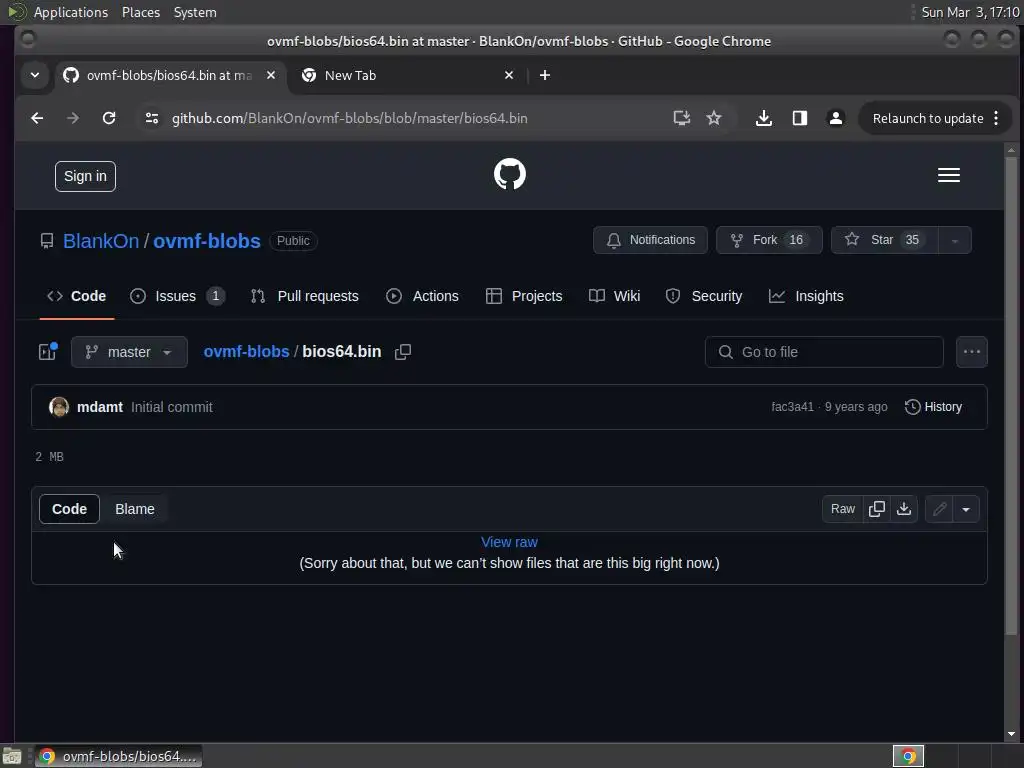Open the Code repository tab
The width and height of the screenshot is (1024, 768).
pos(76,296)
